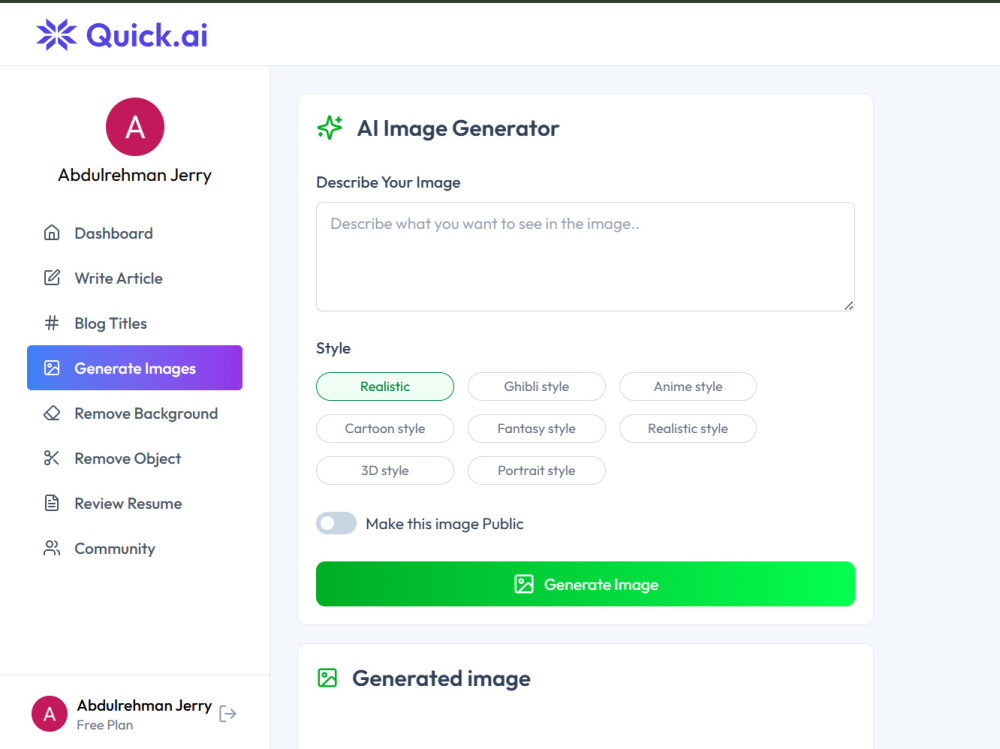The image size is (1000, 749).
Task: Click the Remove Object scissors icon
Action: point(52,458)
